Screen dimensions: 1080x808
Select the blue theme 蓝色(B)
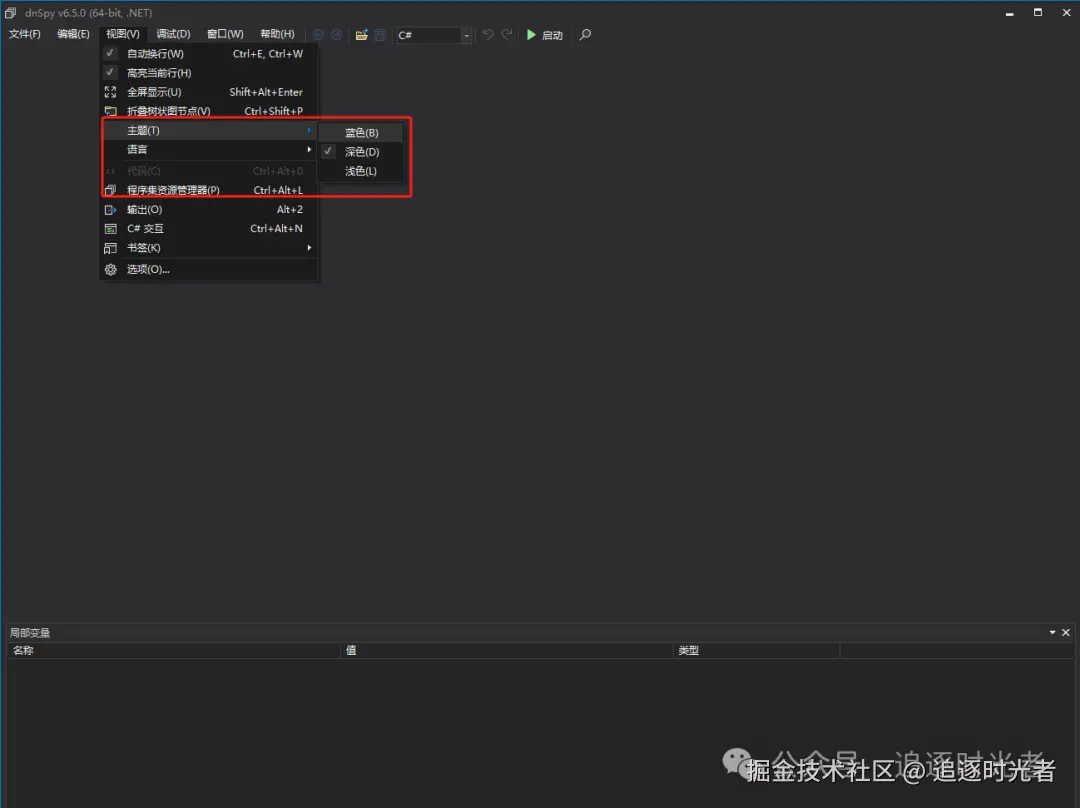click(x=361, y=132)
